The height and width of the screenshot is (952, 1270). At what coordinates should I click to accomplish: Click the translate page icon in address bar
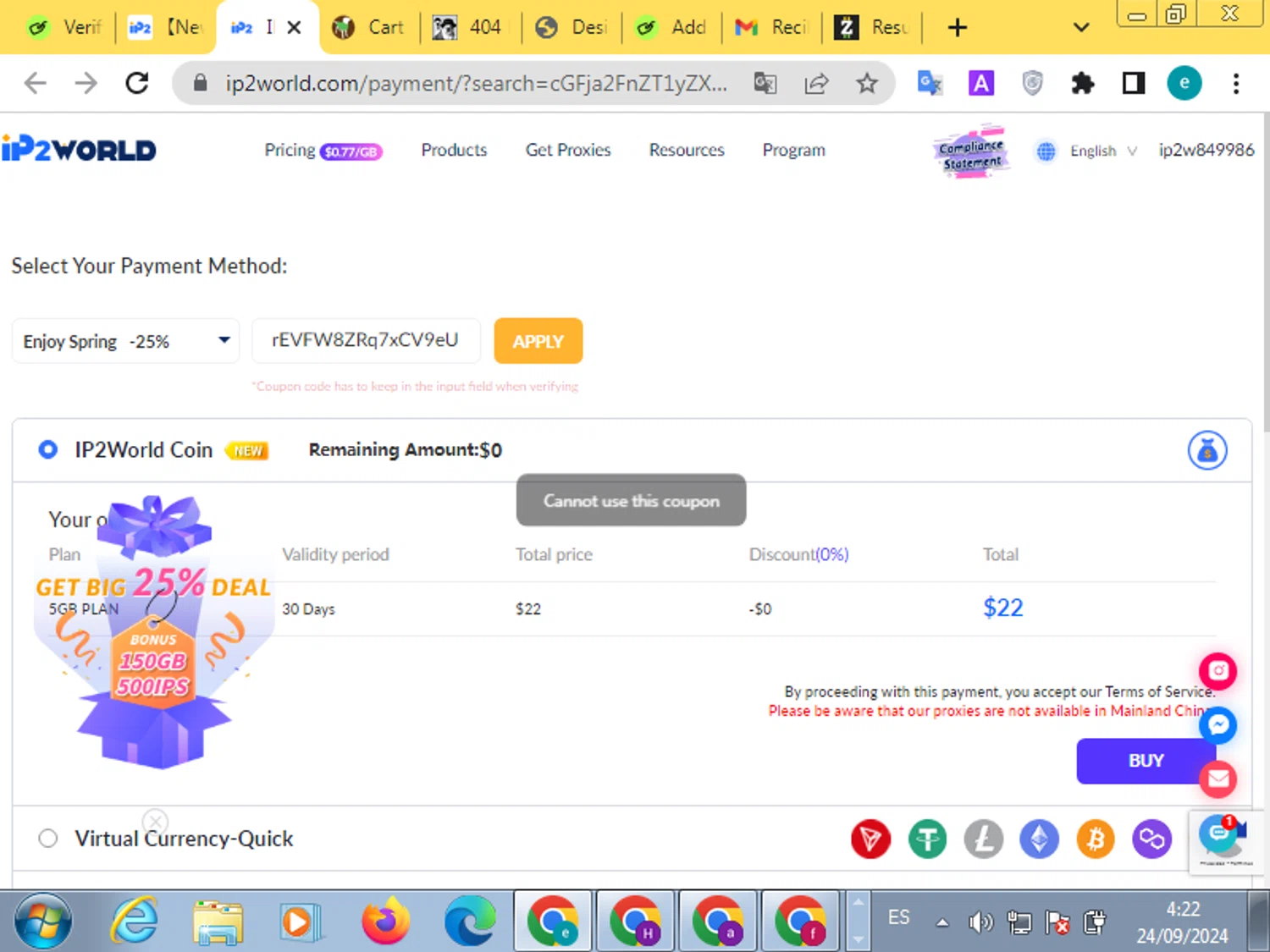pos(765,83)
